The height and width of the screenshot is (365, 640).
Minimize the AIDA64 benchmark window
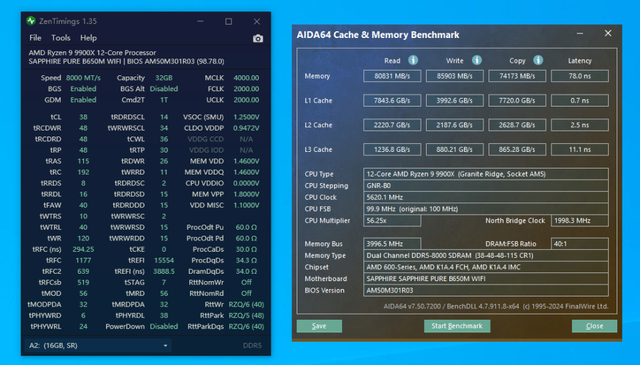tap(580, 33)
